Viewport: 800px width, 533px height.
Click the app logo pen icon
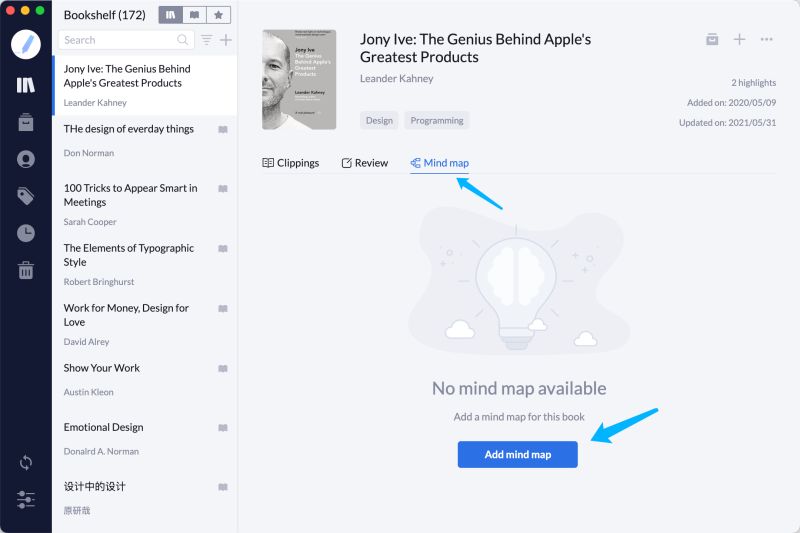point(26,44)
